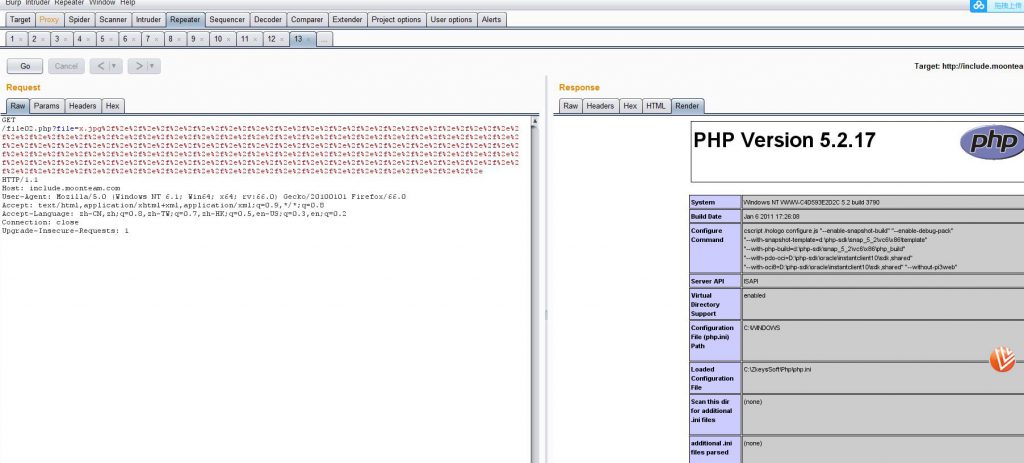Open the Help menu
Screen dimensions: 1024x463
[x=127, y=3]
